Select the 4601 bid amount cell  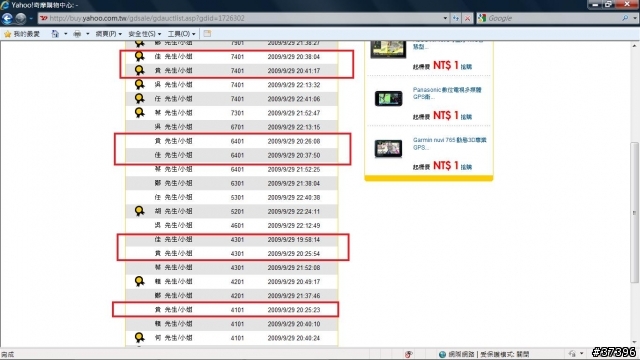(x=237, y=225)
